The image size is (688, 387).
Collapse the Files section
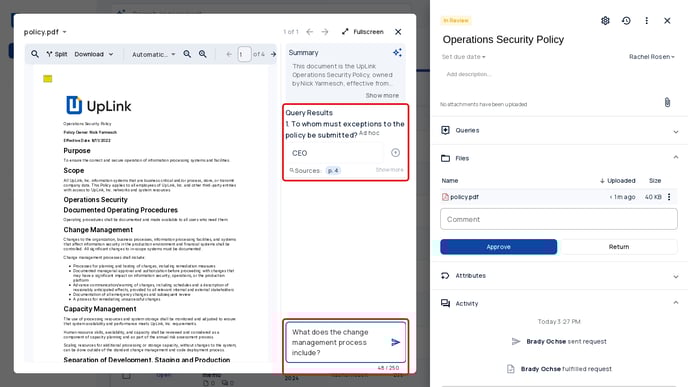676,158
